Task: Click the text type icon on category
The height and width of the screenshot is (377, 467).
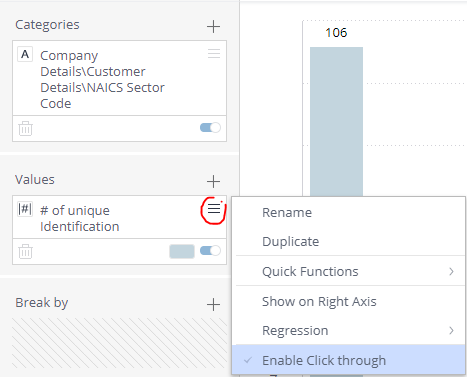Action: [25, 54]
